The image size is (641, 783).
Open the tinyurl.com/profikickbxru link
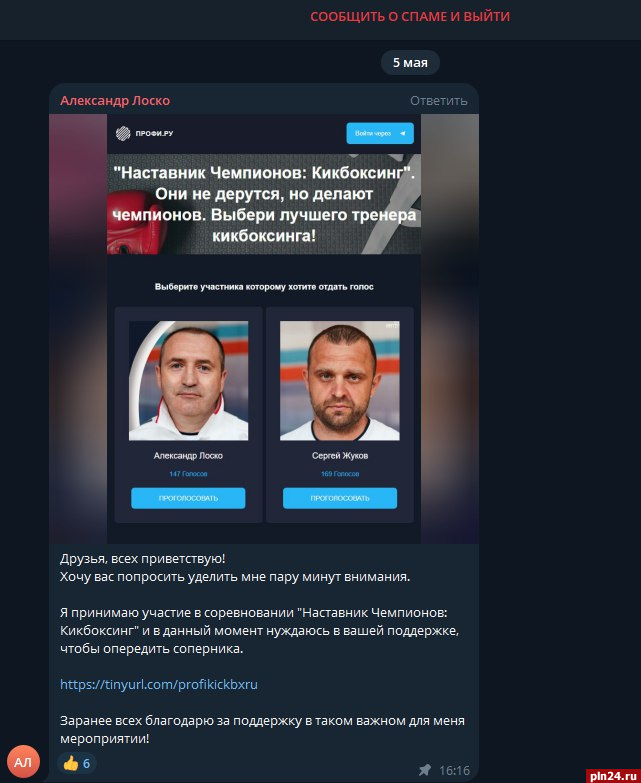(159, 684)
